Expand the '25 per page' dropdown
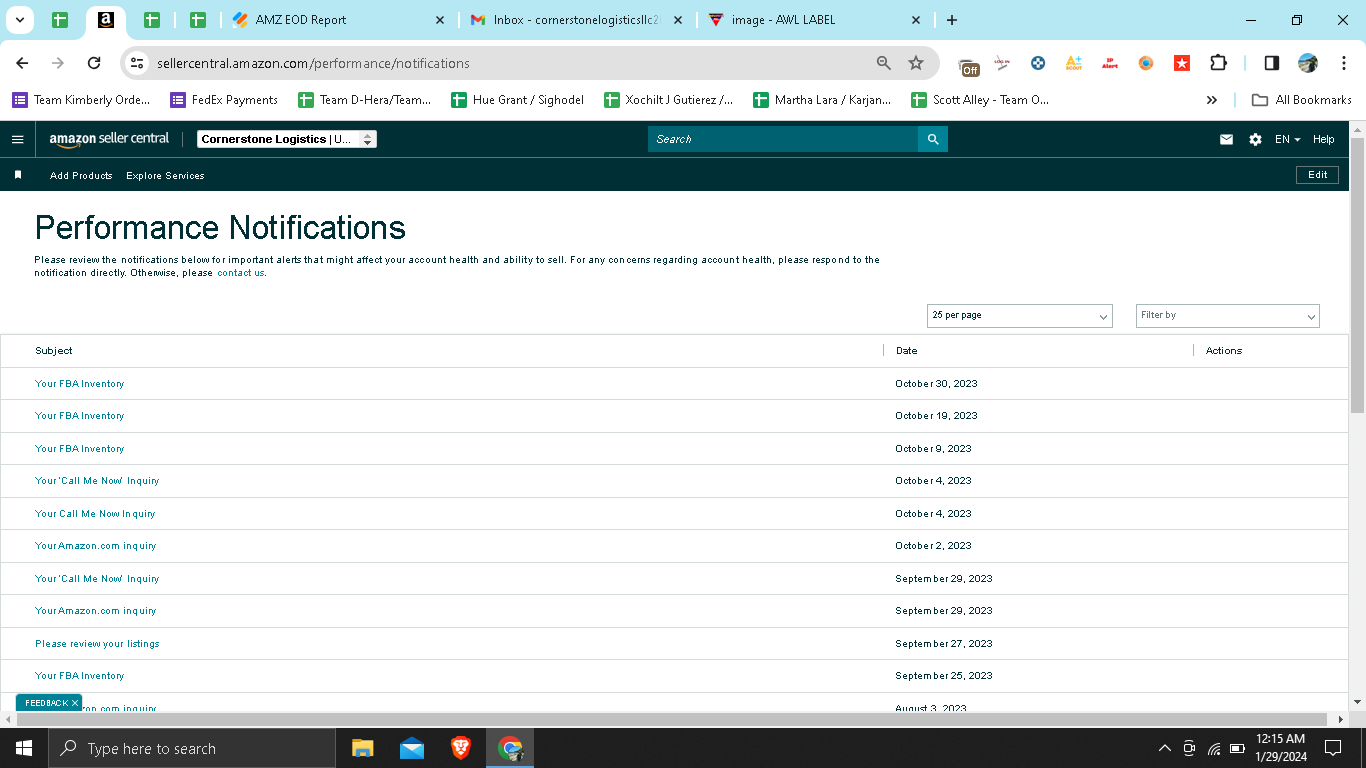Image resolution: width=1366 pixels, height=768 pixels. pos(1020,316)
